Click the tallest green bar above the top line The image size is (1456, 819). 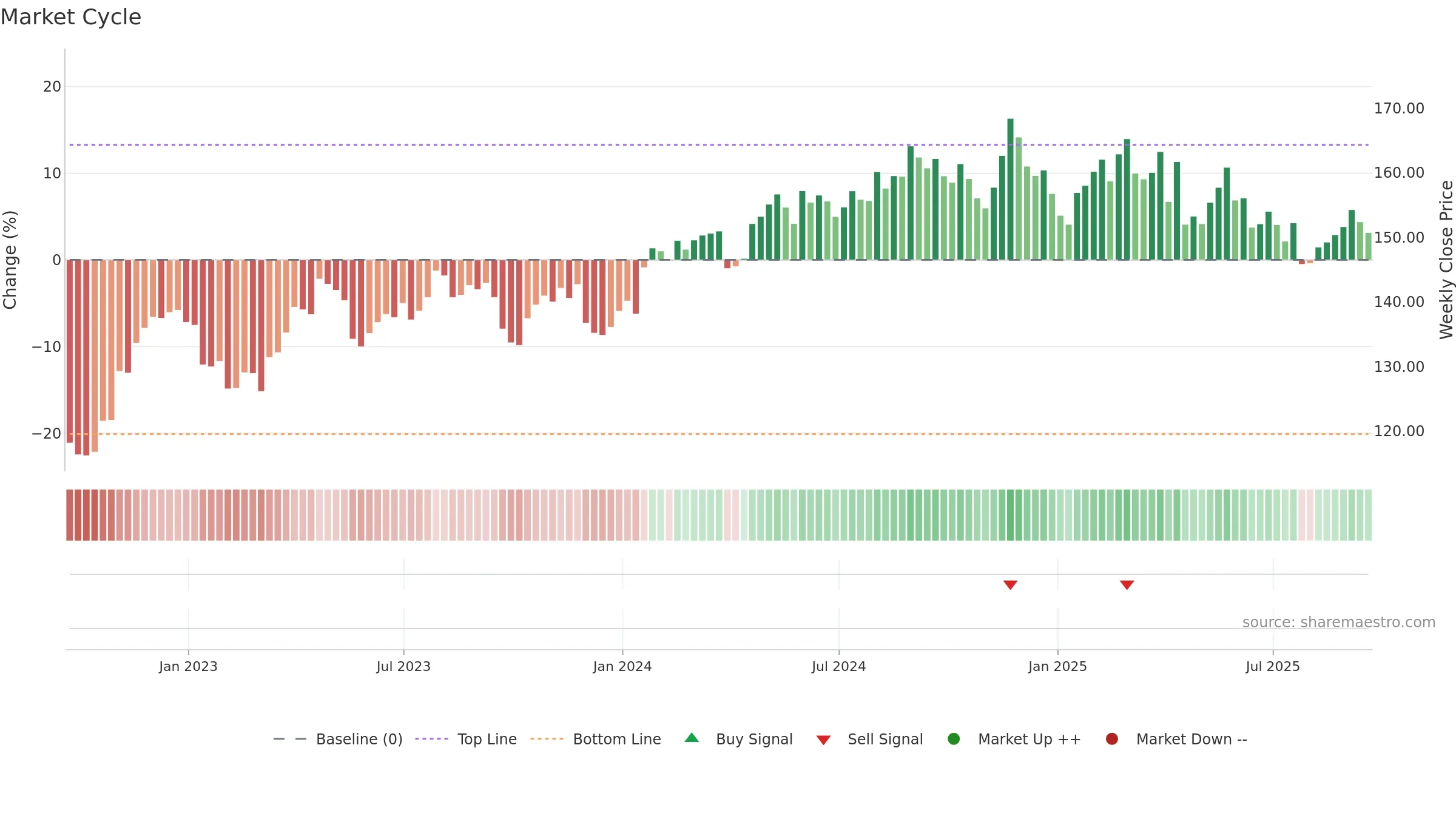(1010, 189)
